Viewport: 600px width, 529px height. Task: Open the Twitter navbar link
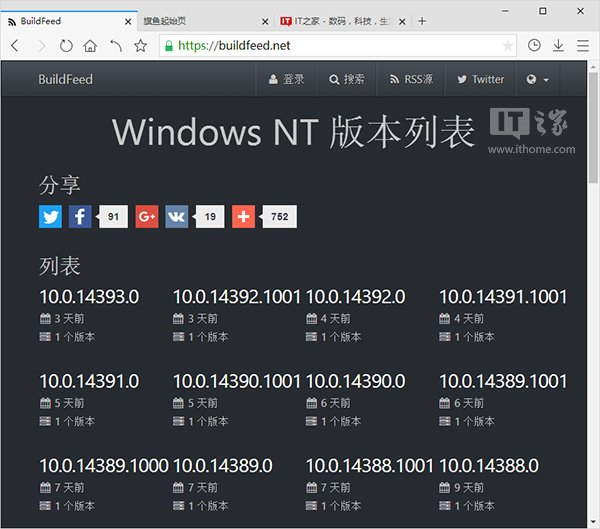(x=480, y=79)
